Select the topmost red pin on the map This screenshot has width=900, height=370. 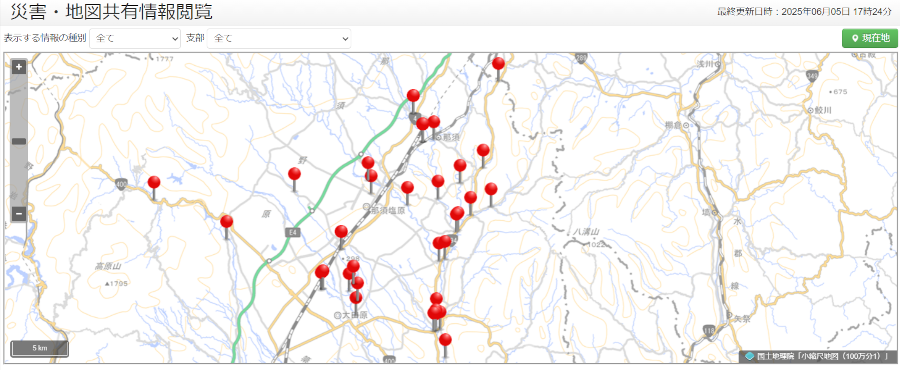point(498,64)
